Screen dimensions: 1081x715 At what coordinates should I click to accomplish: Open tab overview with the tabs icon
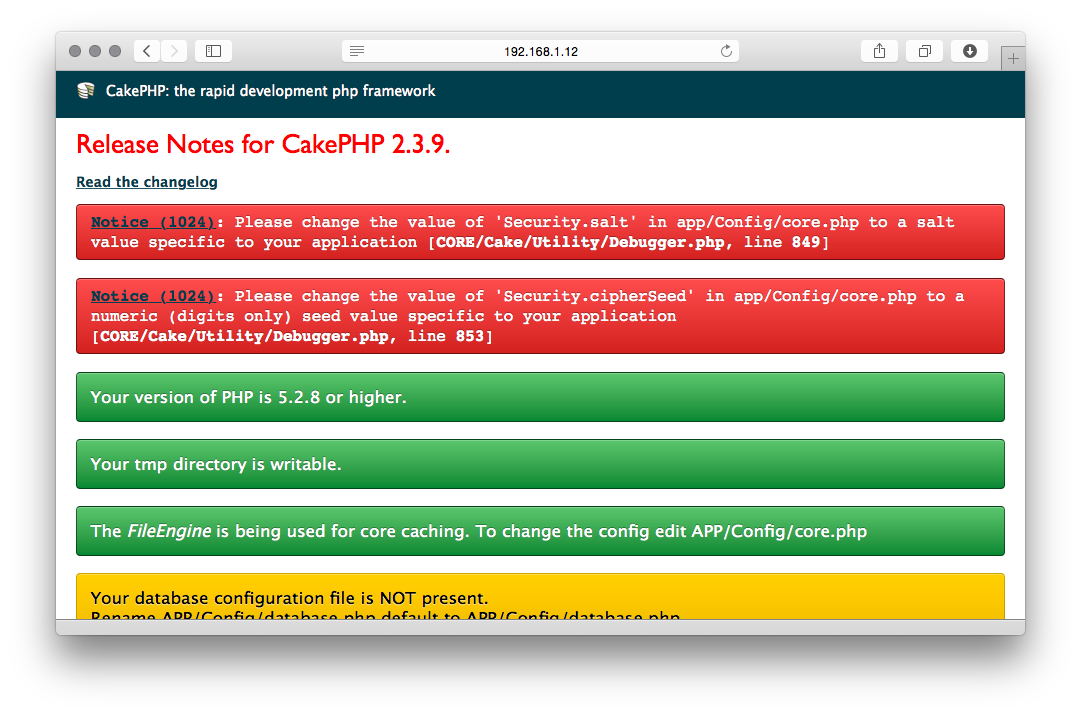(923, 50)
